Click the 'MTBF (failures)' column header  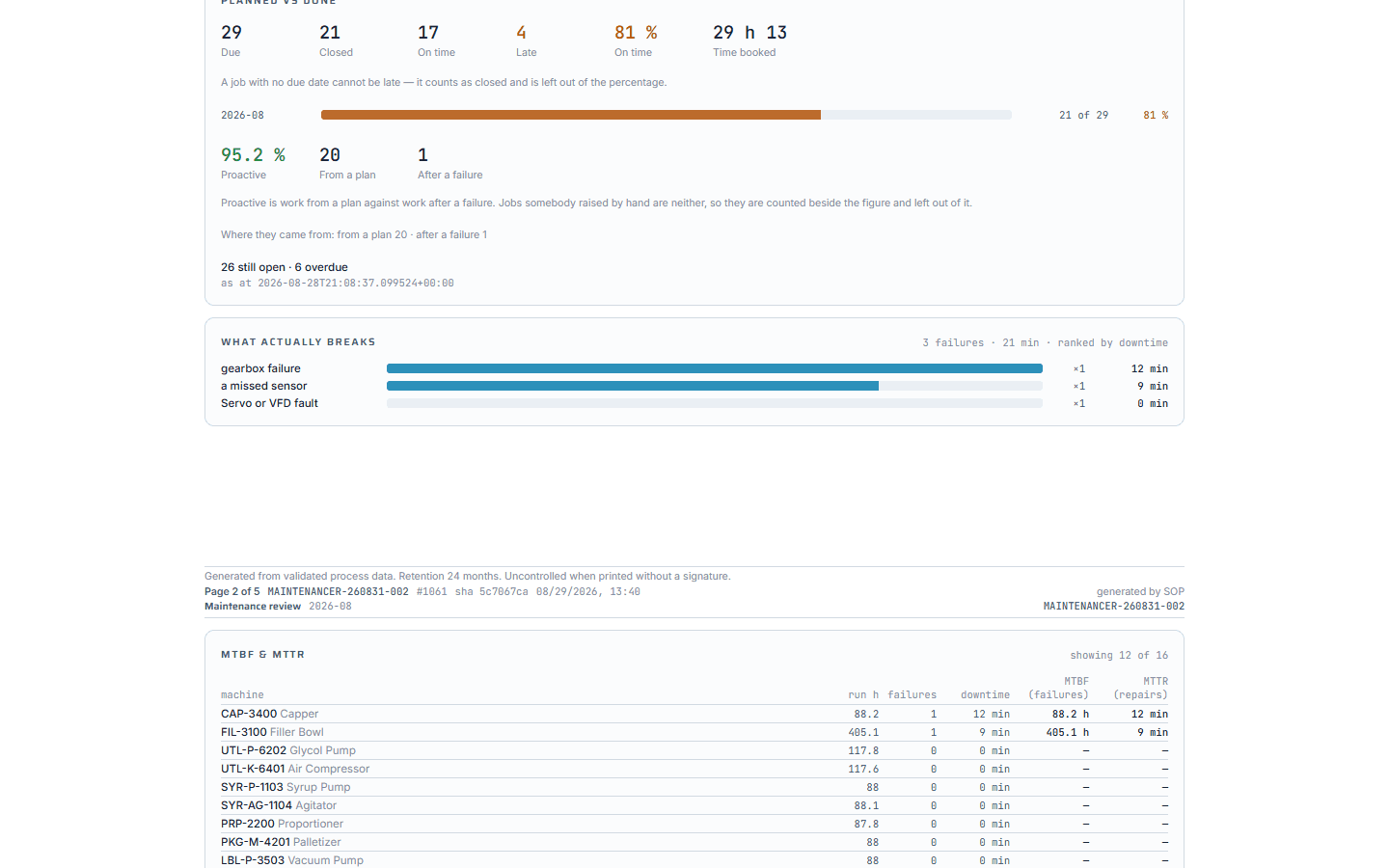(x=1058, y=688)
